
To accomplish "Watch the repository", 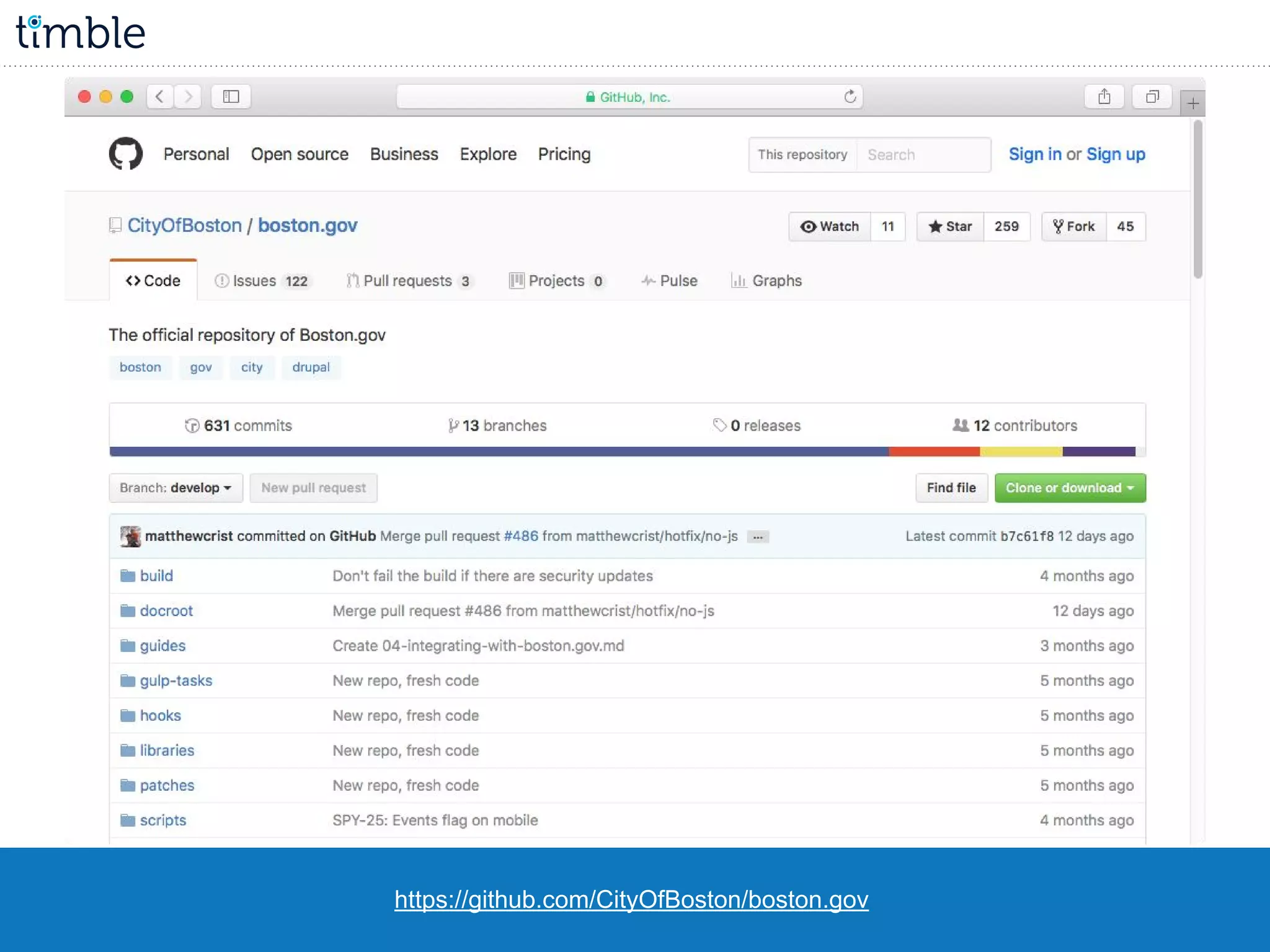I will pyautogui.click(x=830, y=227).
